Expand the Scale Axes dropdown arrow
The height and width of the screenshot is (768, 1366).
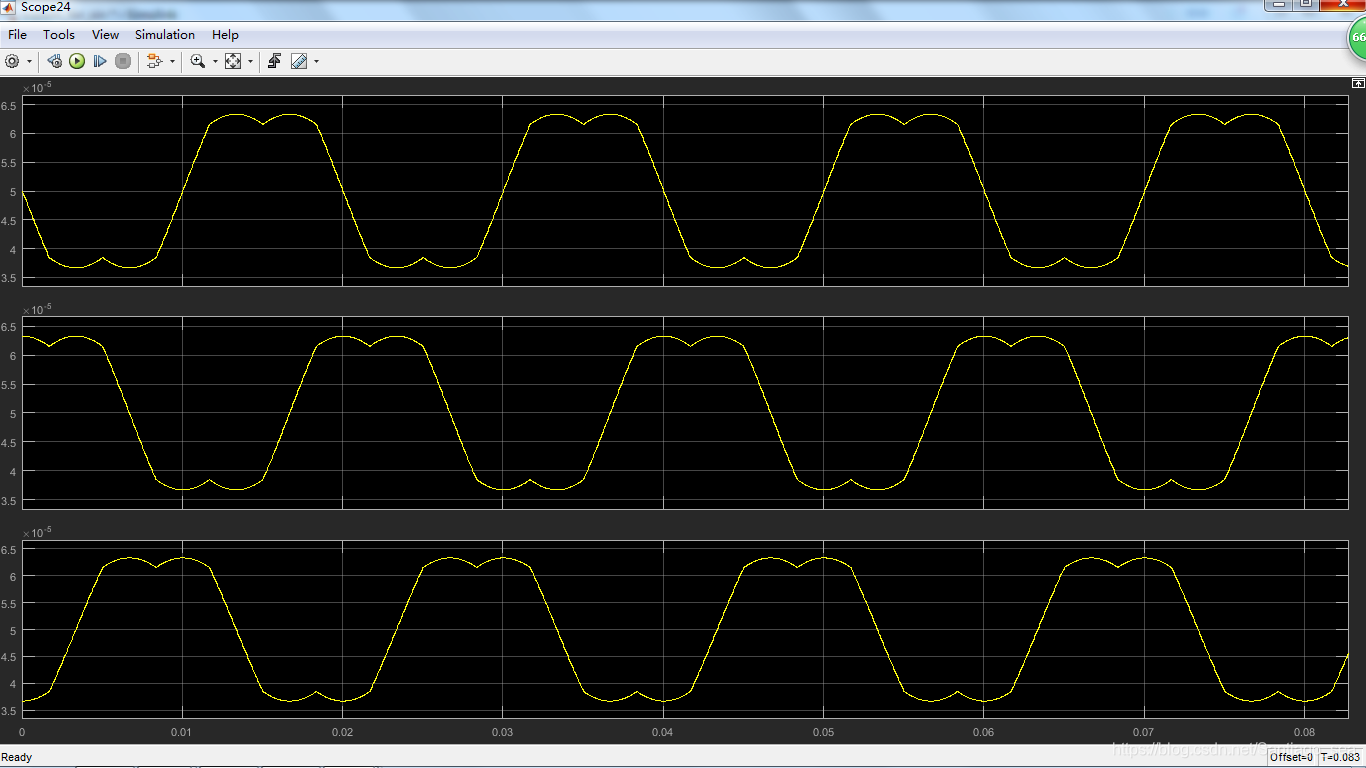(x=250, y=62)
